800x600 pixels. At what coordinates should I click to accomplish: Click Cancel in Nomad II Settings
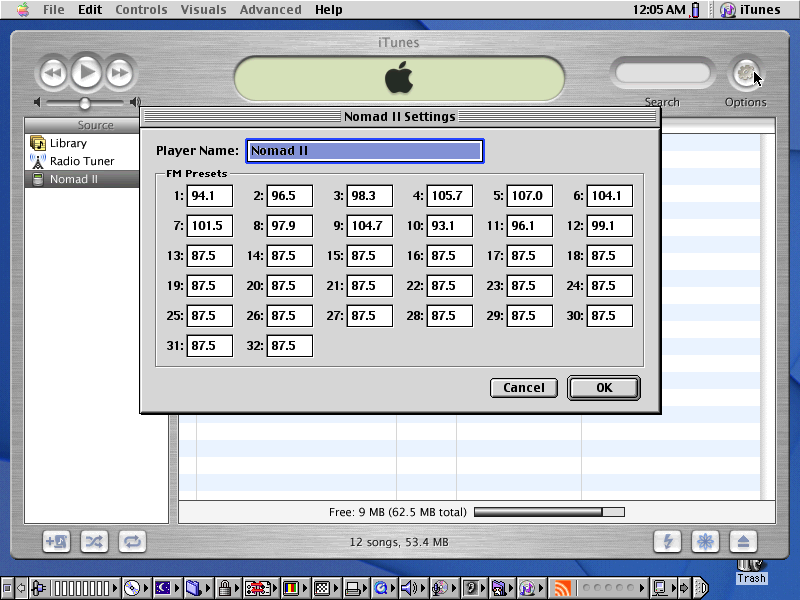coord(523,388)
